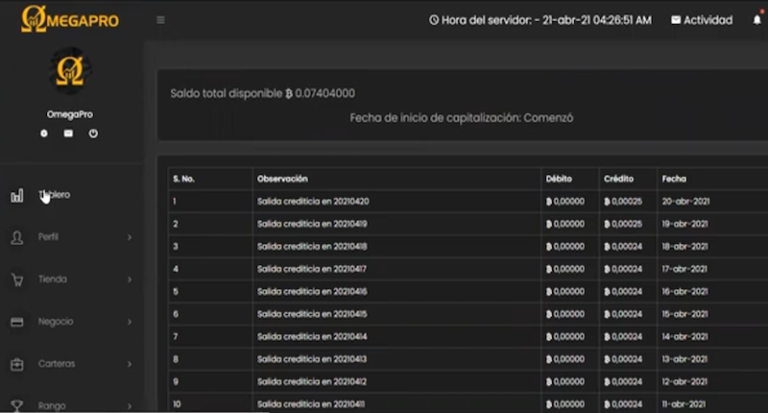Screen dimensions: 768x413
Task: Expand the Negocio submenu chevron
Action: 130,322
